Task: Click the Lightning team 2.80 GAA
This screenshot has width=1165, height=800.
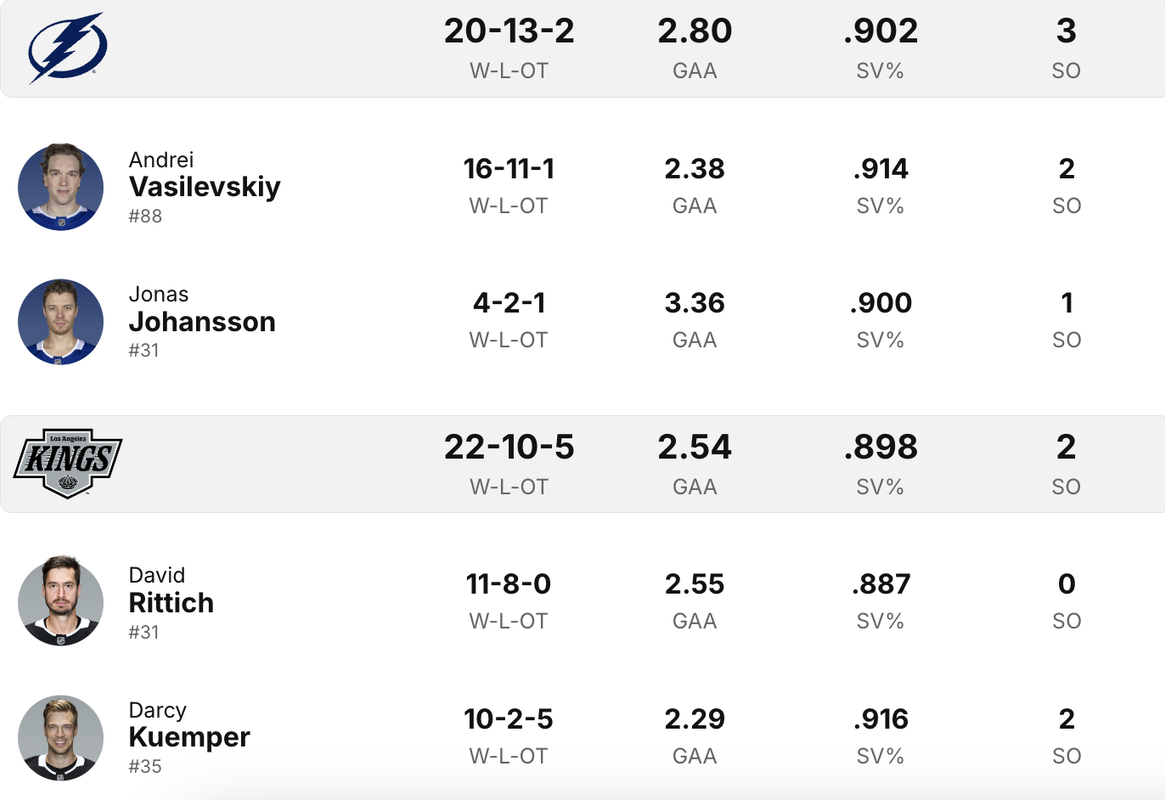Action: [x=695, y=31]
